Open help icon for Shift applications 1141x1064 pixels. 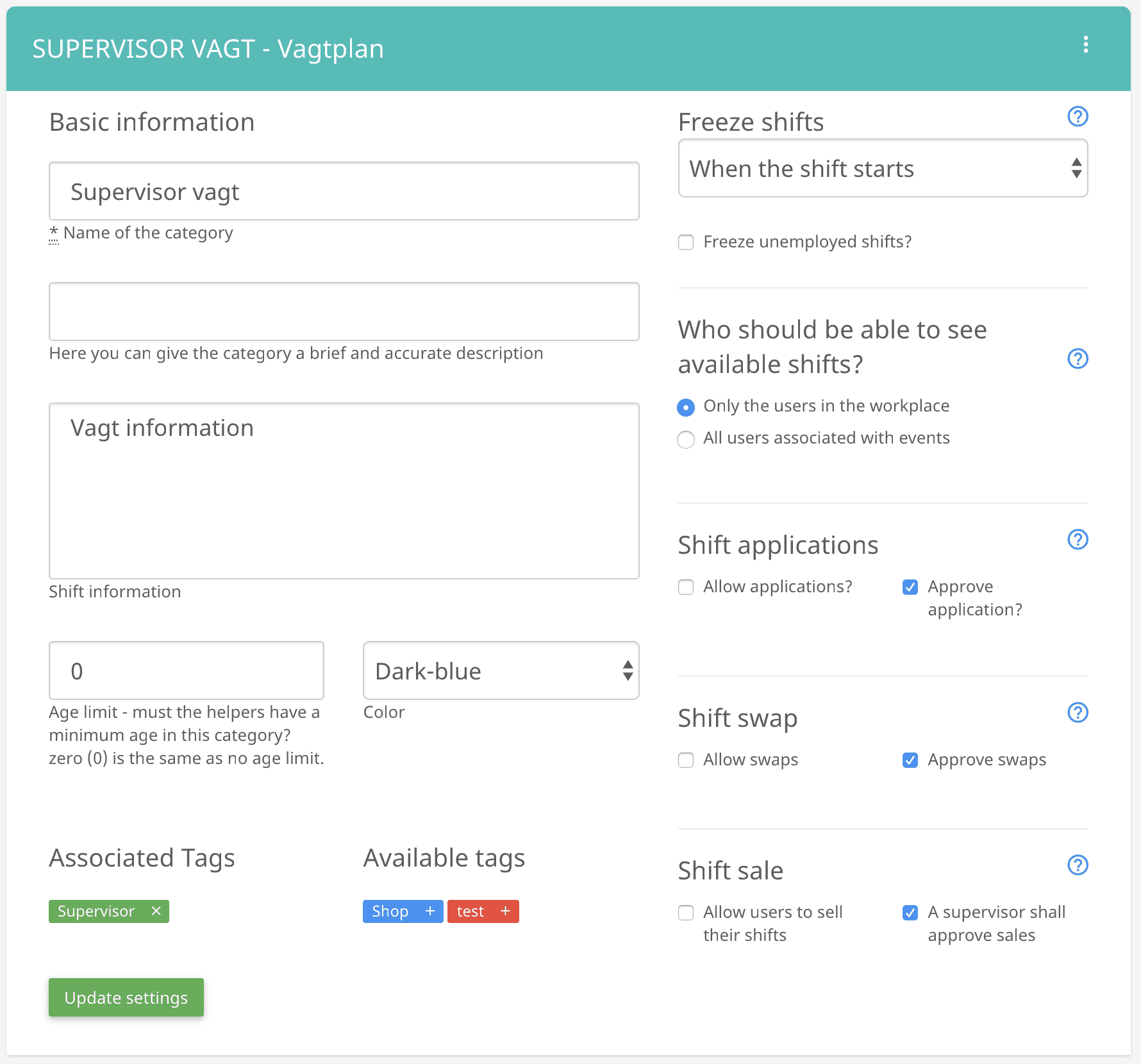point(1078,540)
